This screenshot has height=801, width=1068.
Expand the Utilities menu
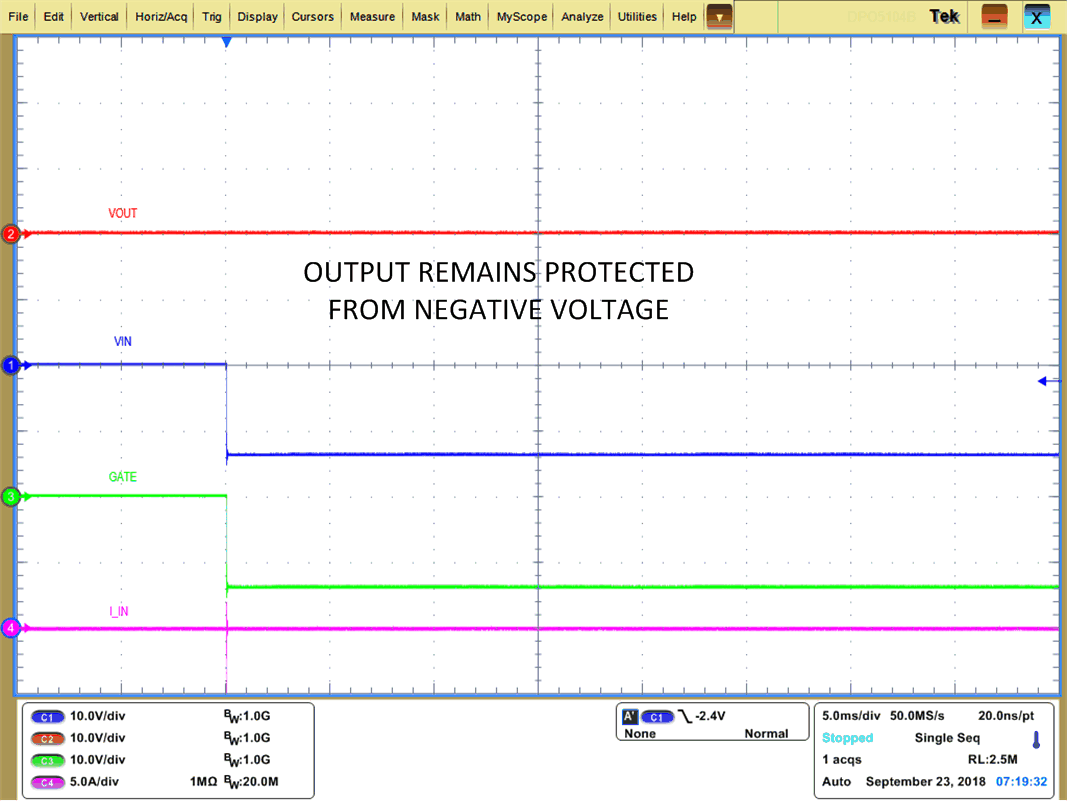(637, 17)
